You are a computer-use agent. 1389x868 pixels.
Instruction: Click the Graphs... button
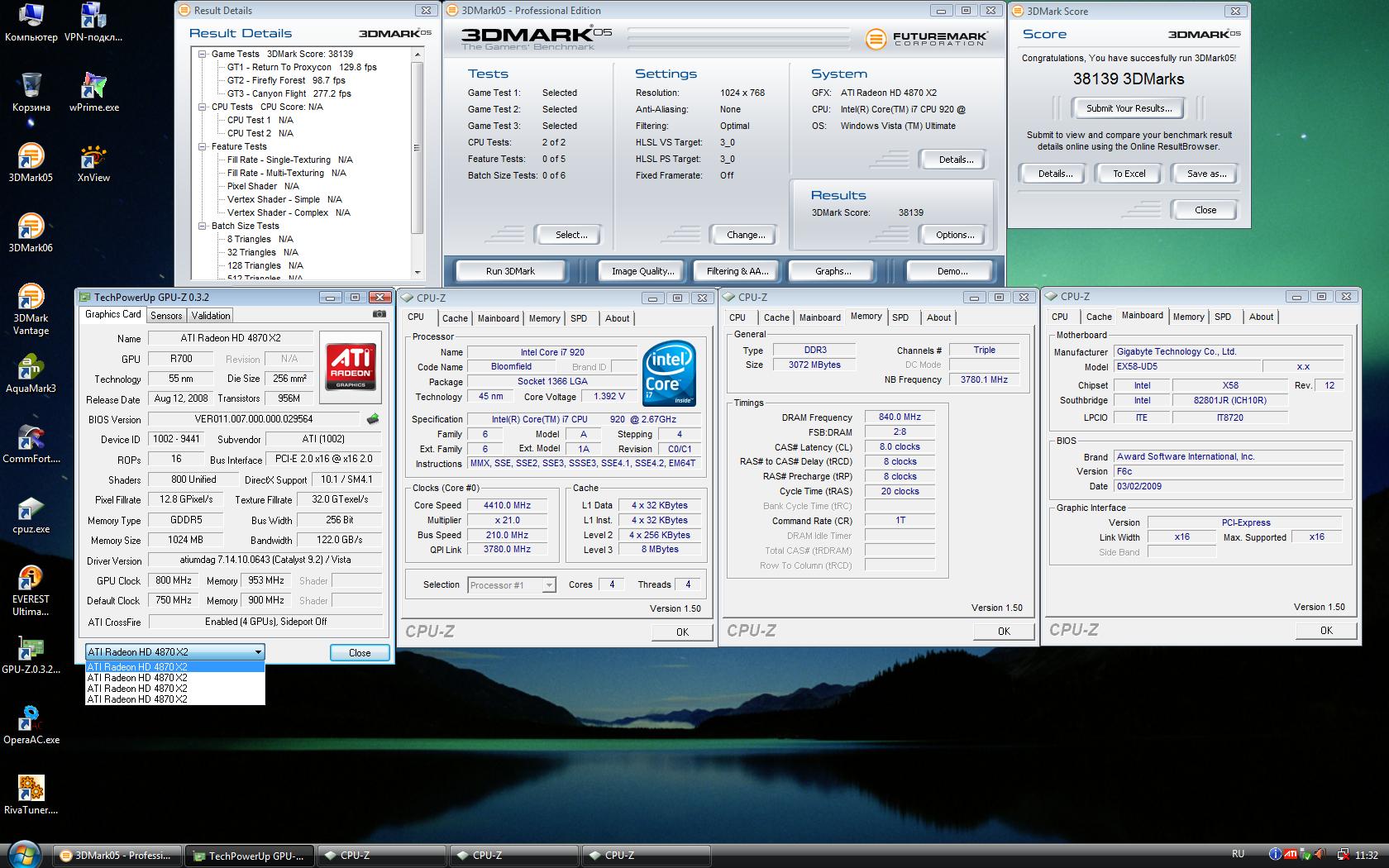(833, 271)
